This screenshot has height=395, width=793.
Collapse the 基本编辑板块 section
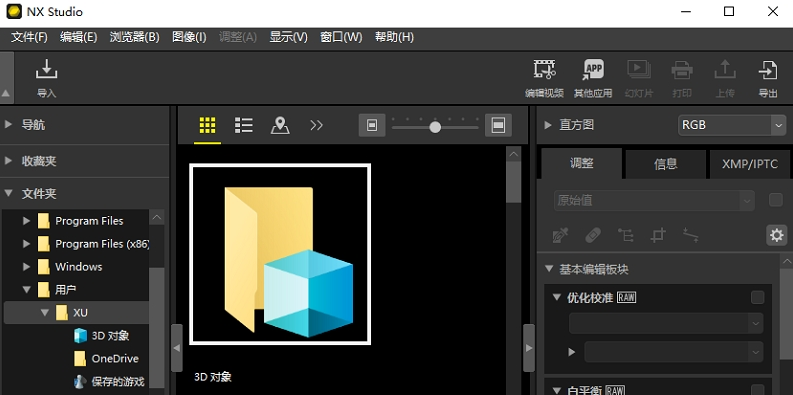tap(549, 269)
